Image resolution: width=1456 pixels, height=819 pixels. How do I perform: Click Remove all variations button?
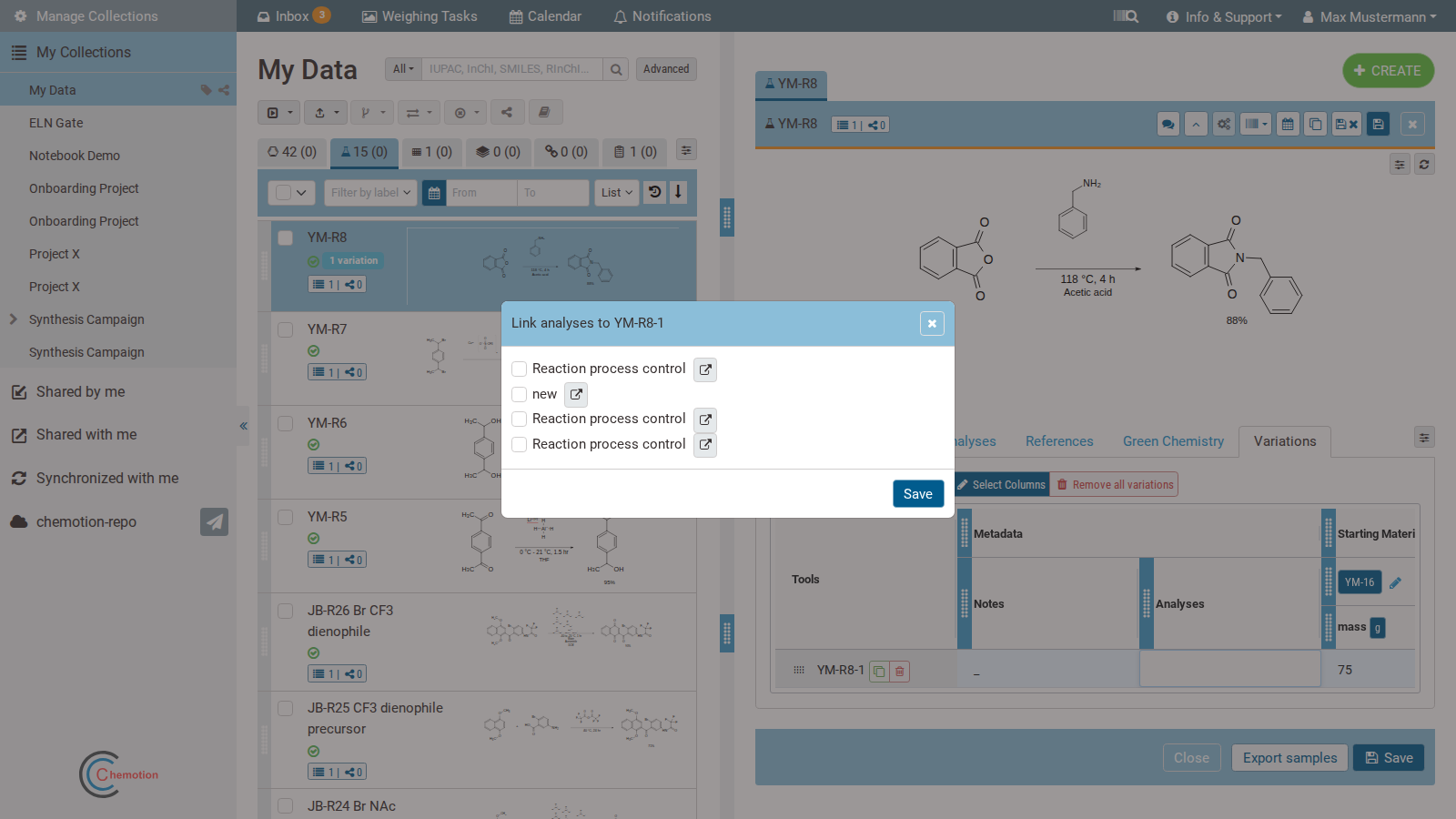[x=1115, y=485]
